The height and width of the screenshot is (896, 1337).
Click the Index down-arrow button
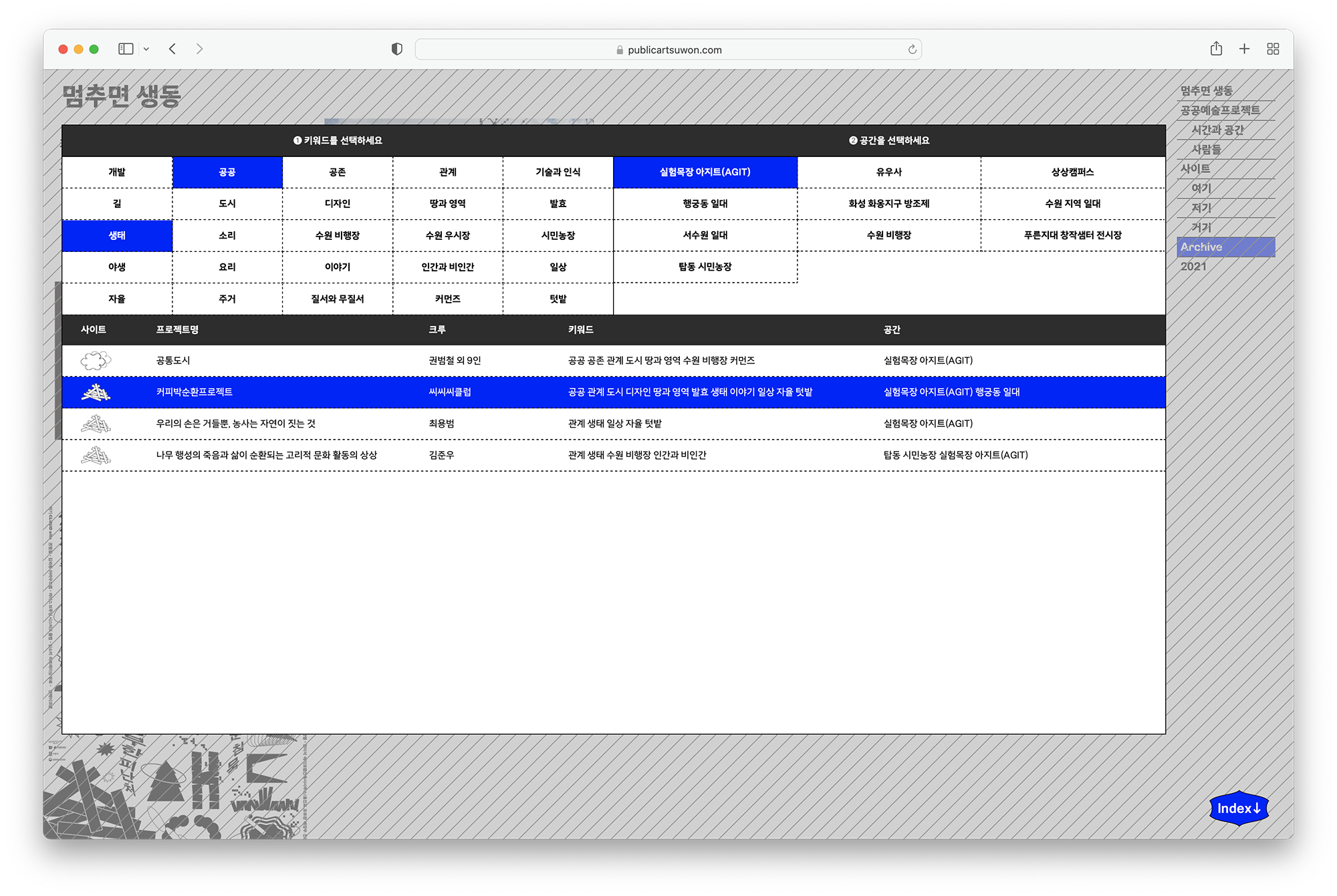click(x=1238, y=808)
